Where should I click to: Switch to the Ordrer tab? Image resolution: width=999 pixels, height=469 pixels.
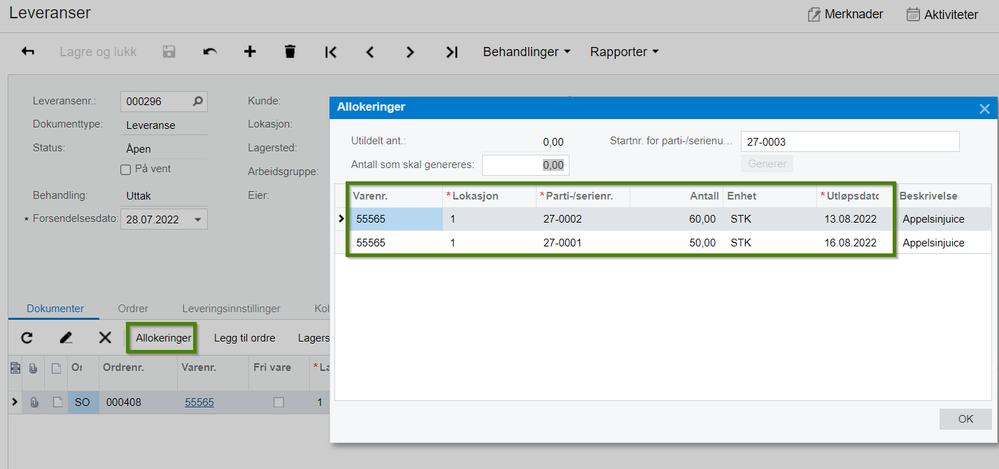[133, 308]
